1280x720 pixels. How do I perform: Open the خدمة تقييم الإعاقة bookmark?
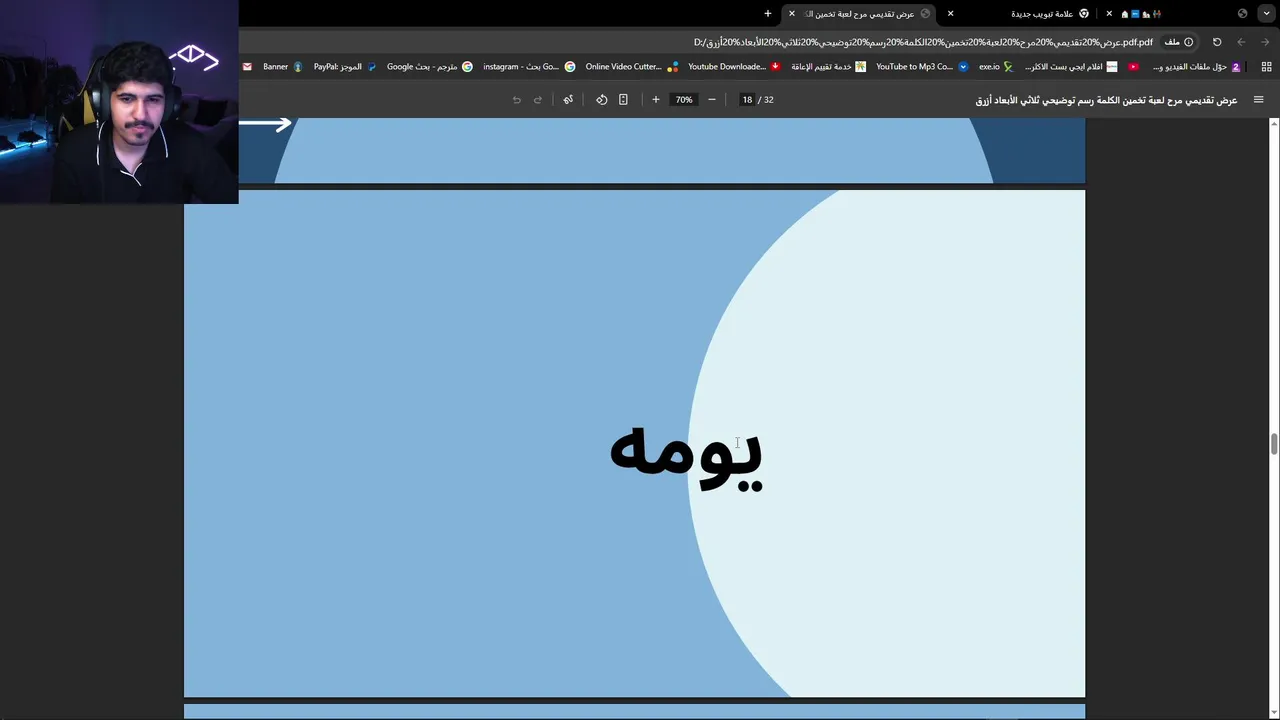pos(828,67)
